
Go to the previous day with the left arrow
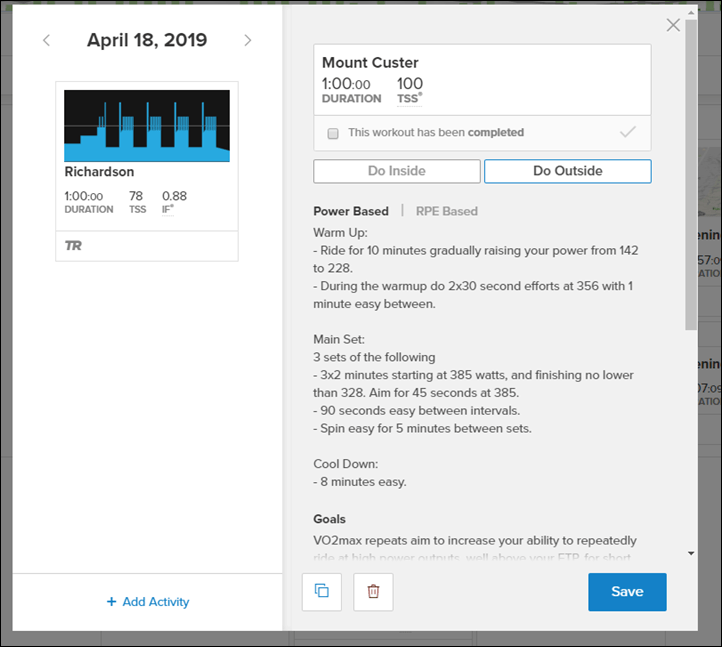tap(47, 41)
